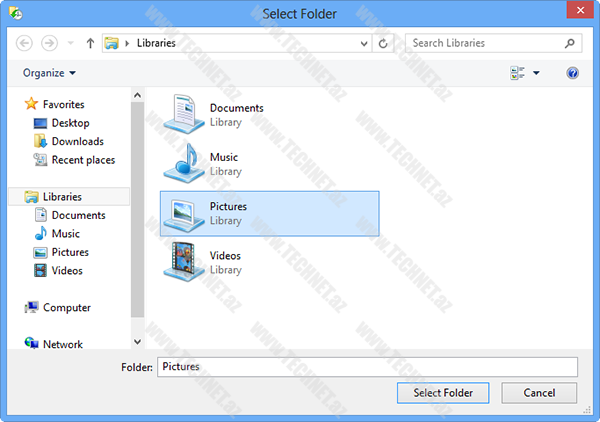Refresh the Libraries location

click(x=383, y=44)
